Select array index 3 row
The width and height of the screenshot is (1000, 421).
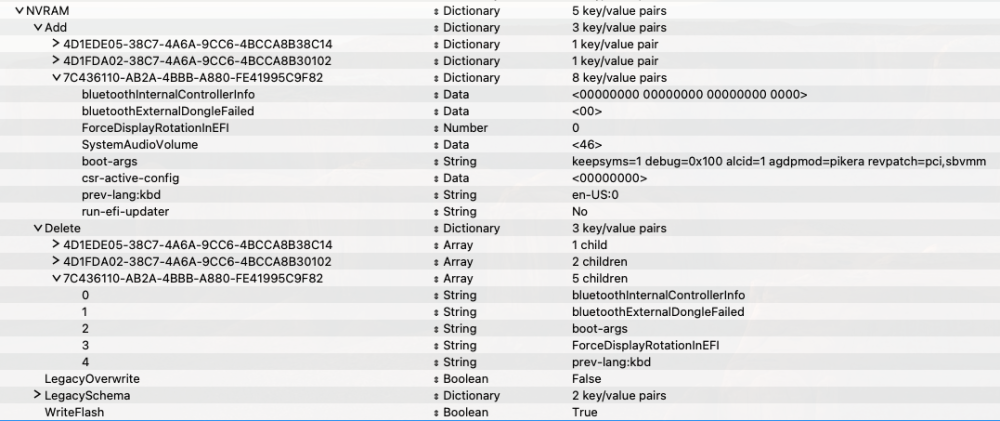[x=85, y=345]
